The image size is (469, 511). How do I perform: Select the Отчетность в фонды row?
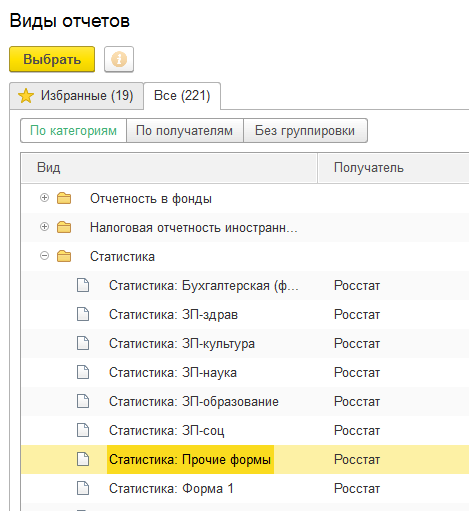(245, 198)
